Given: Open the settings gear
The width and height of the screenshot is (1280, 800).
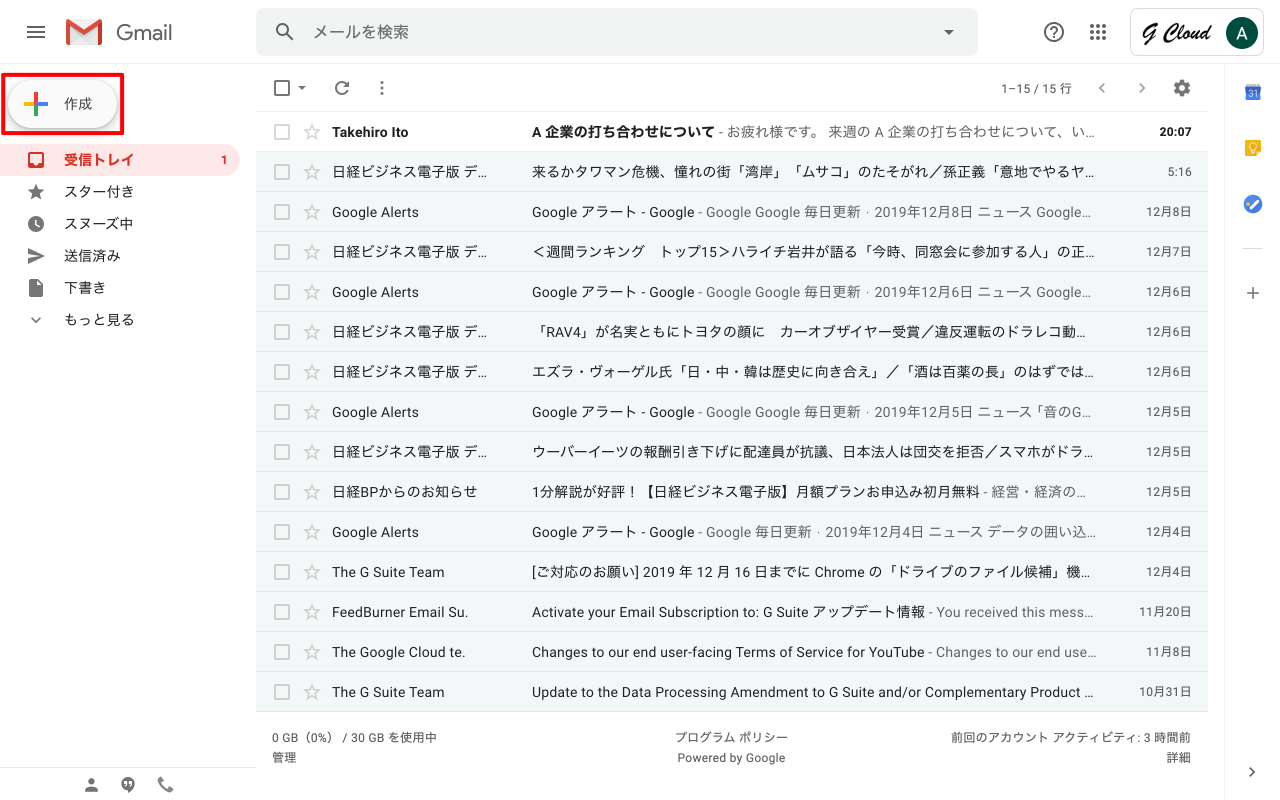Looking at the screenshot, I should [1182, 88].
